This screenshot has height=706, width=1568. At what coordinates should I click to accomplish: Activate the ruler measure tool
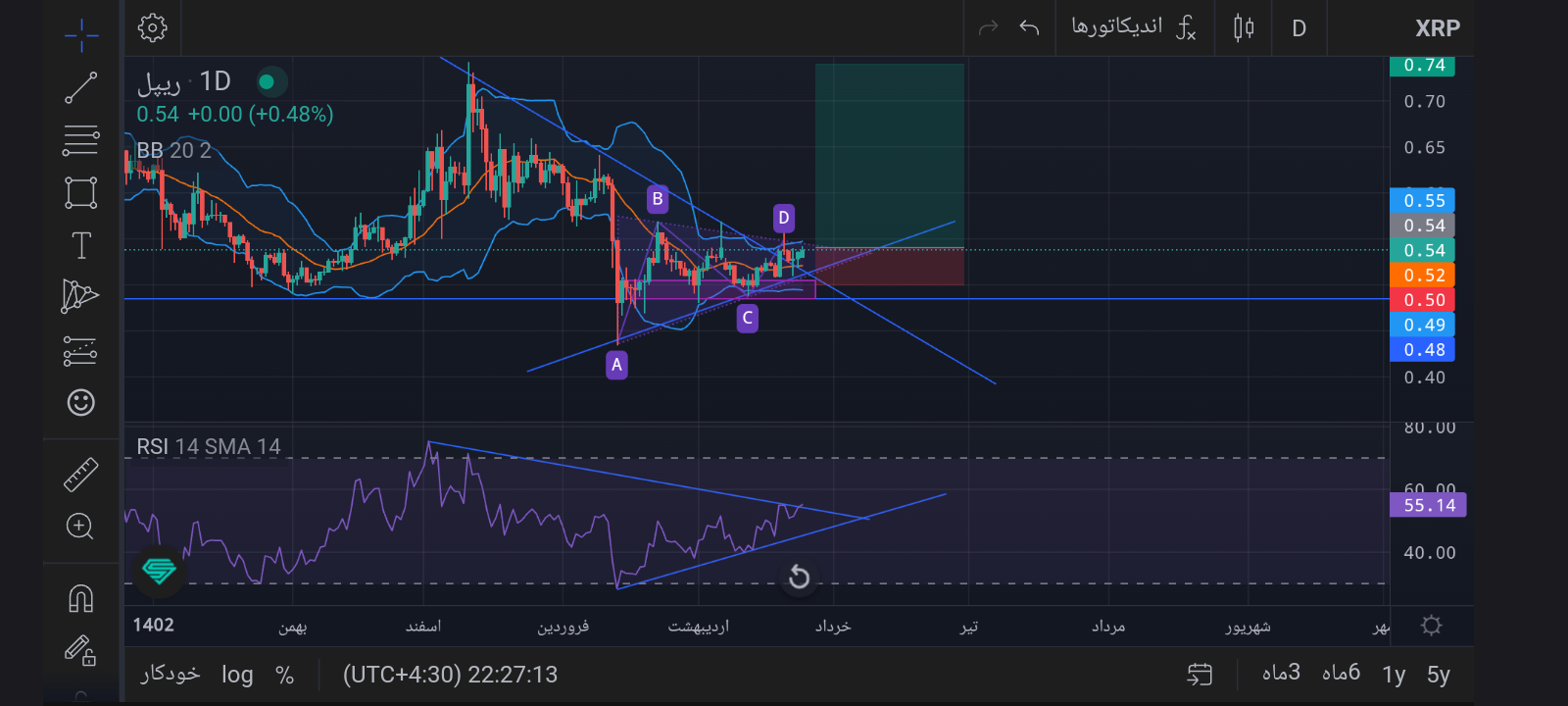click(x=81, y=475)
